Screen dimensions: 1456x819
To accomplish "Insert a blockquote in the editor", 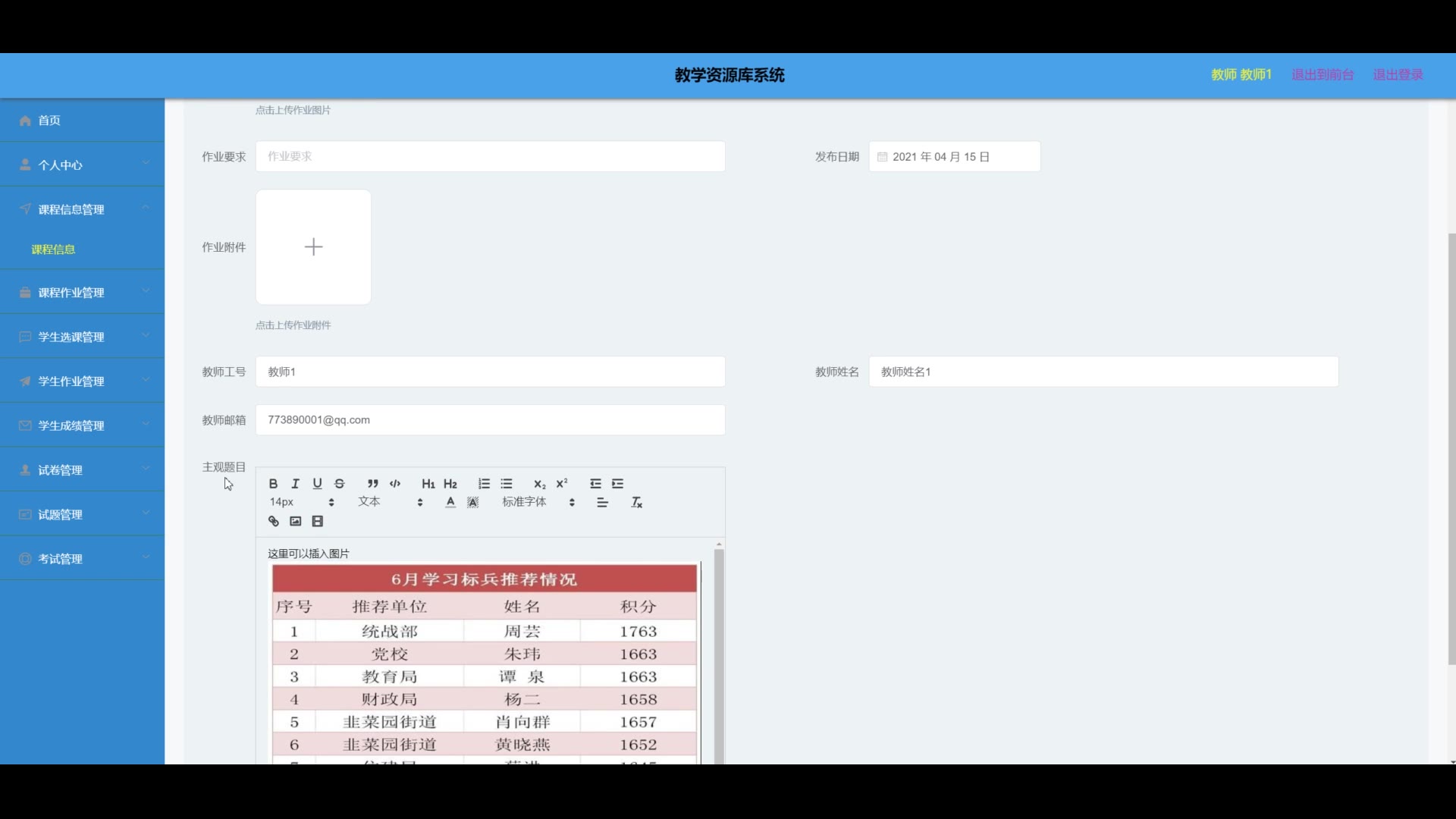I will pos(372,484).
